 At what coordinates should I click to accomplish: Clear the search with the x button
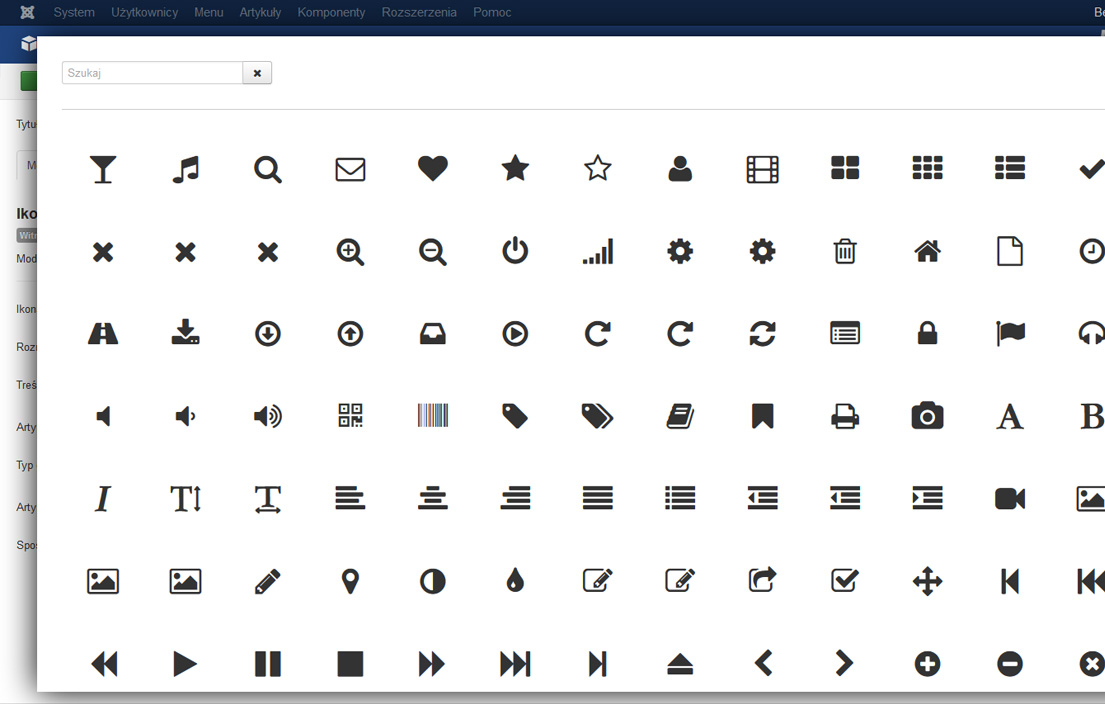257,73
